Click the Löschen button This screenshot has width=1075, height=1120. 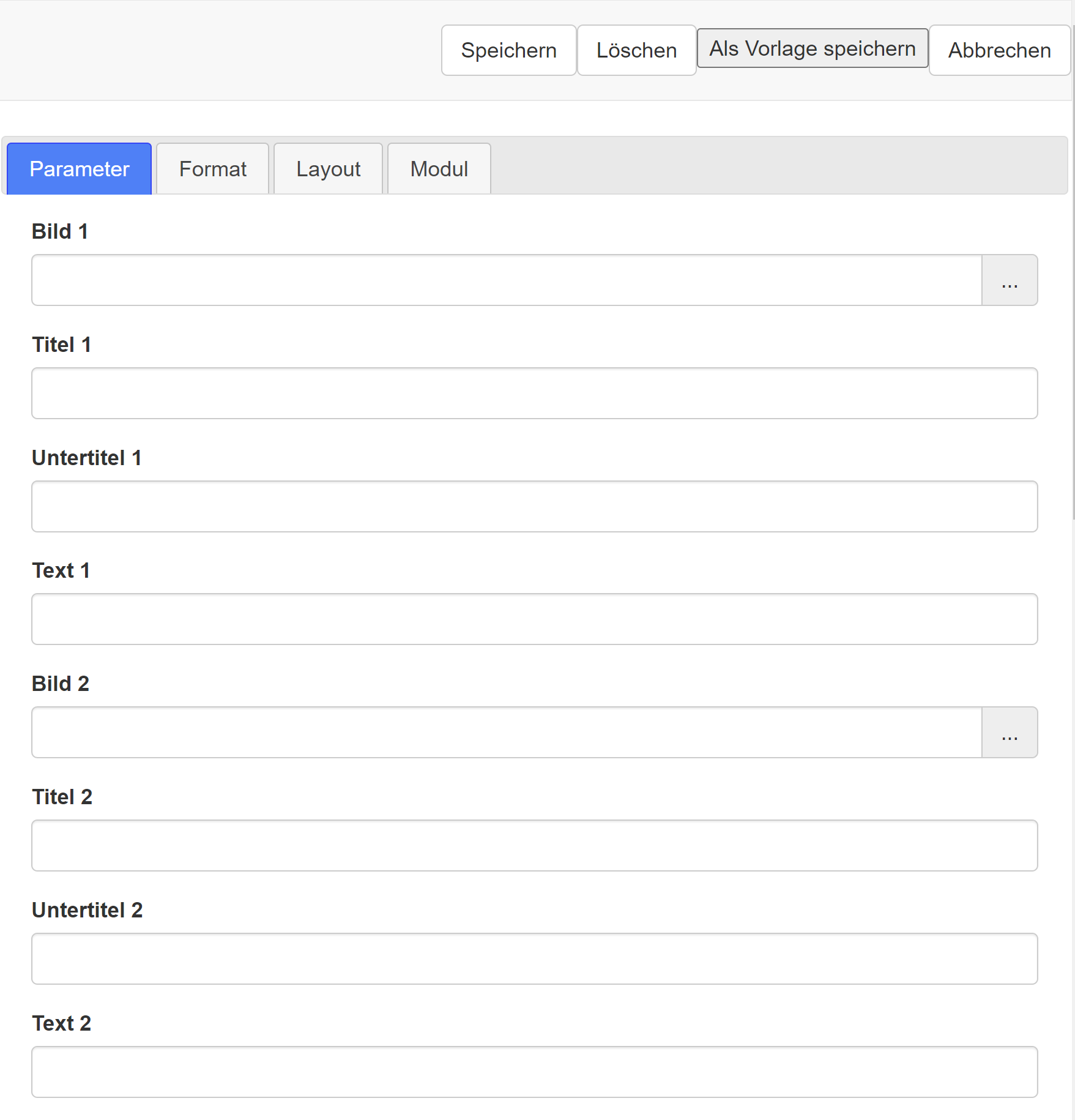pyautogui.click(x=636, y=50)
